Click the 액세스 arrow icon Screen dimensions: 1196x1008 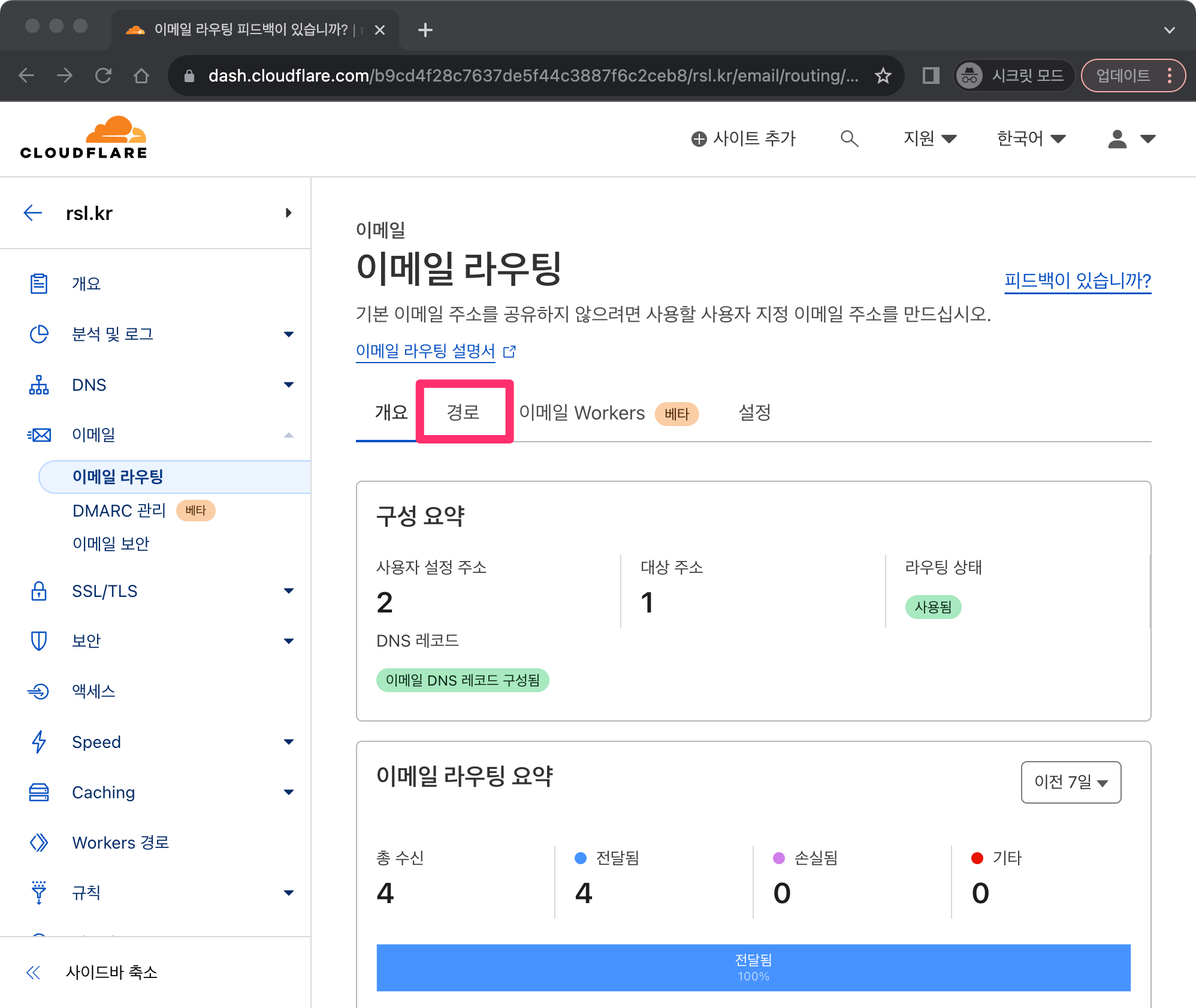pos(39,691)
